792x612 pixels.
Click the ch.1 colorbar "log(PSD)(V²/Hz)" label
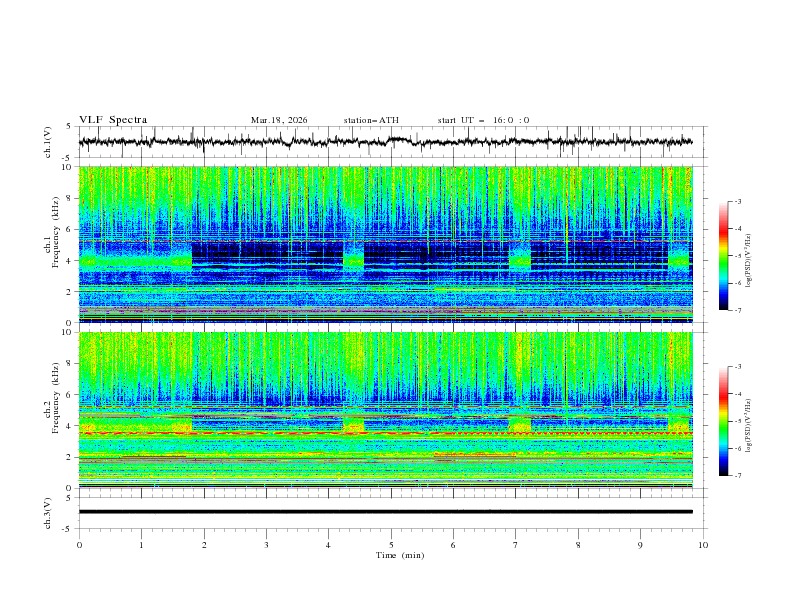[x=748, y=261]
